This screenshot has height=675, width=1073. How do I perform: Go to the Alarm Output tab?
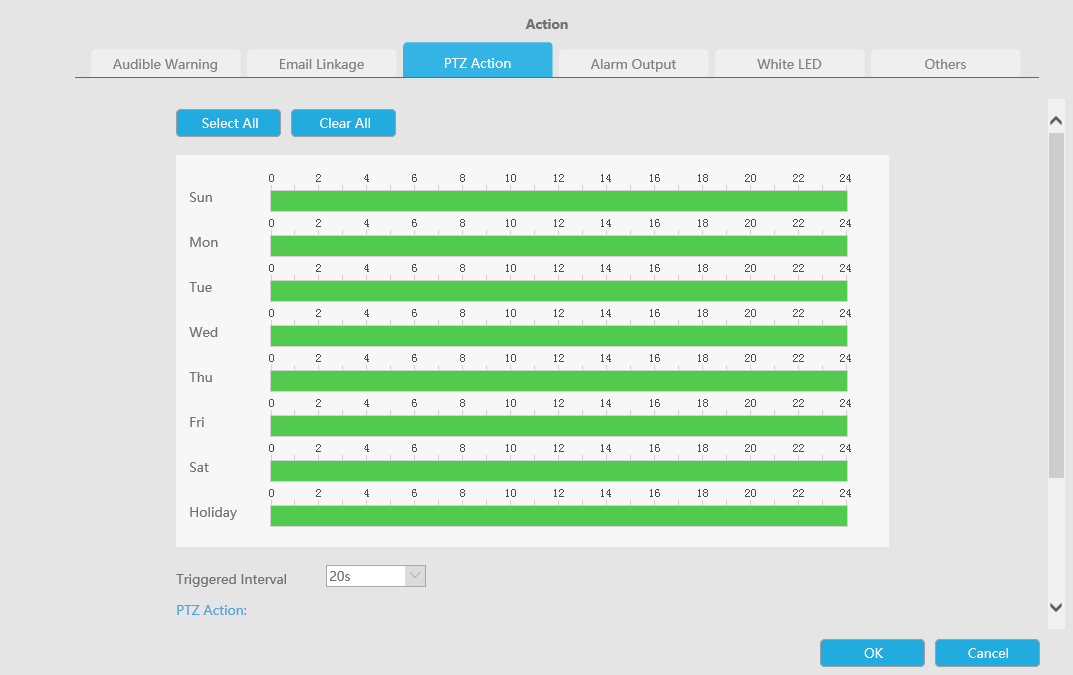633,64
